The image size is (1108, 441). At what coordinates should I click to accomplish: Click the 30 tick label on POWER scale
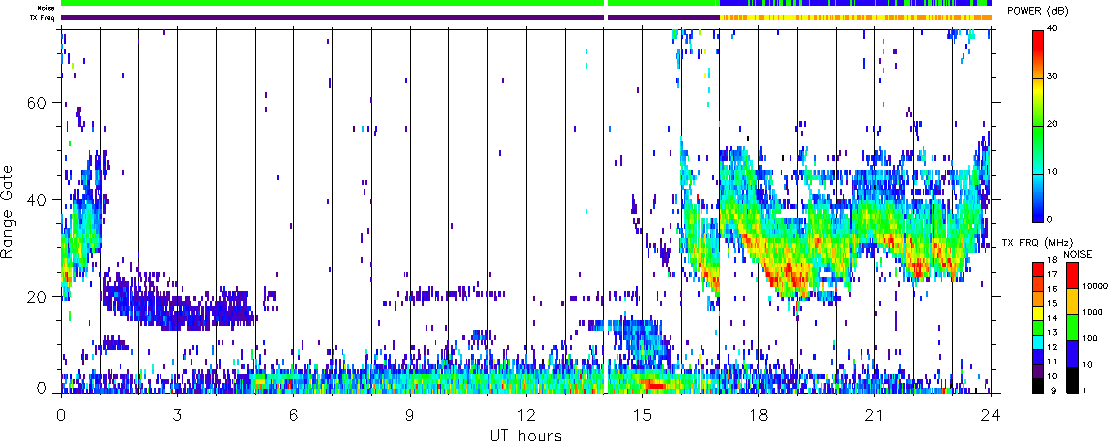point(1052,76)
